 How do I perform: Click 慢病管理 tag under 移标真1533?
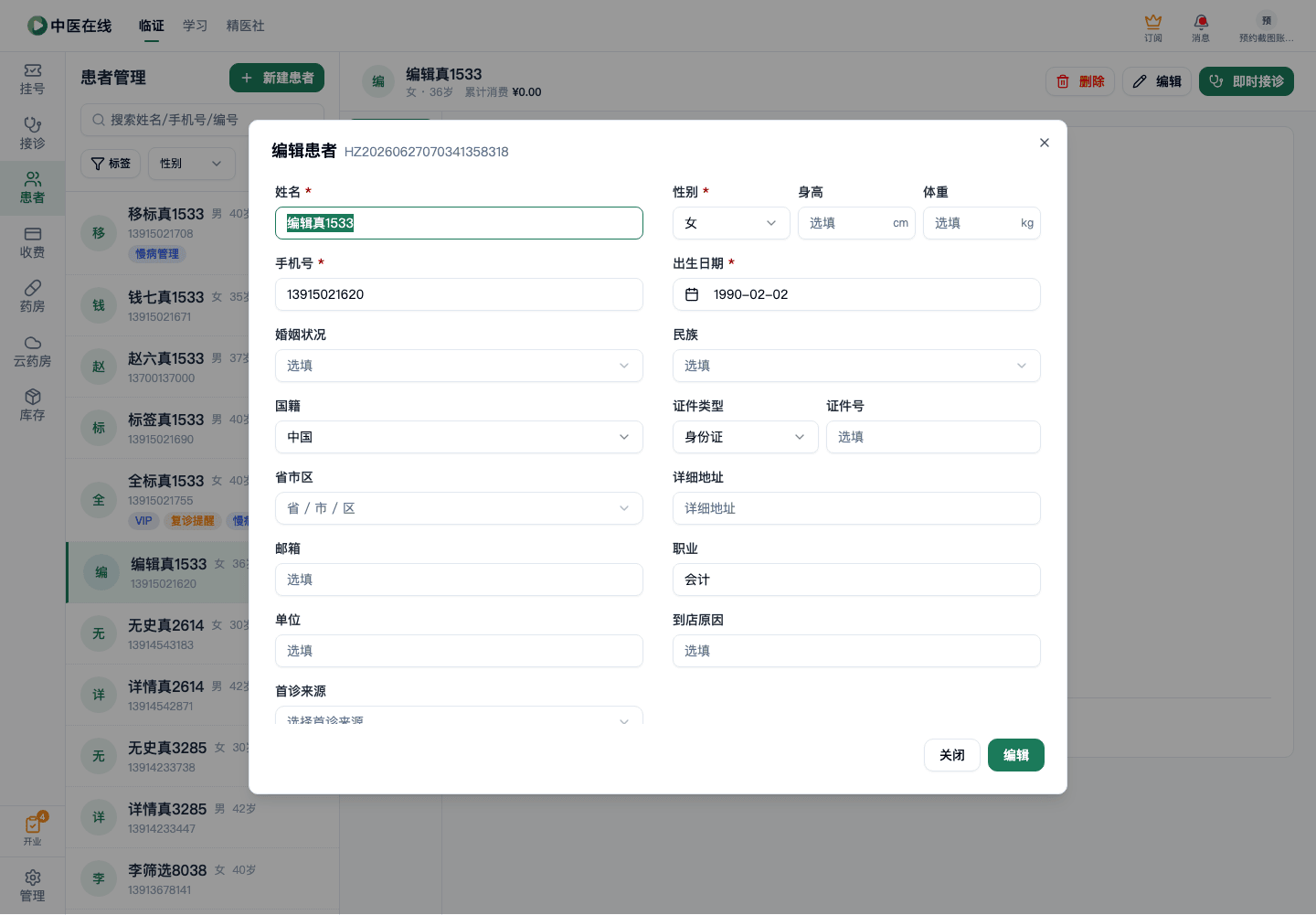(157, 254)
